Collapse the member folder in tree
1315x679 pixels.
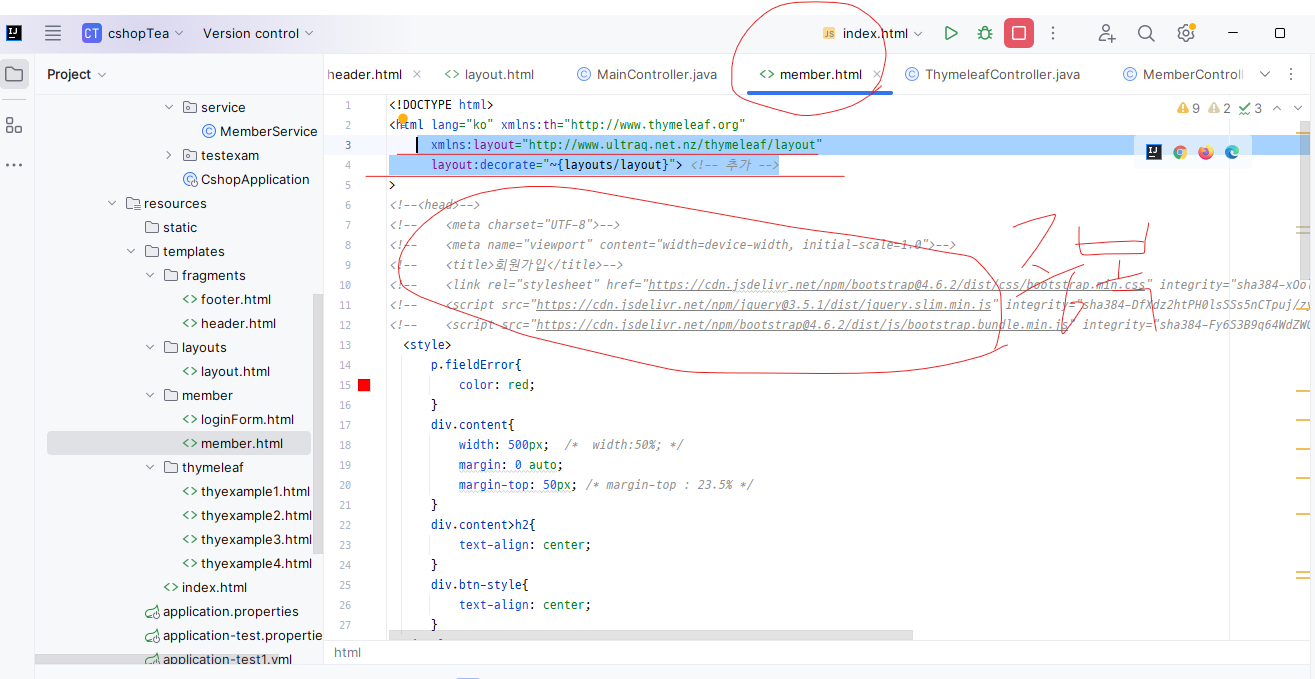pyautogui.click(x=150, y=395)
